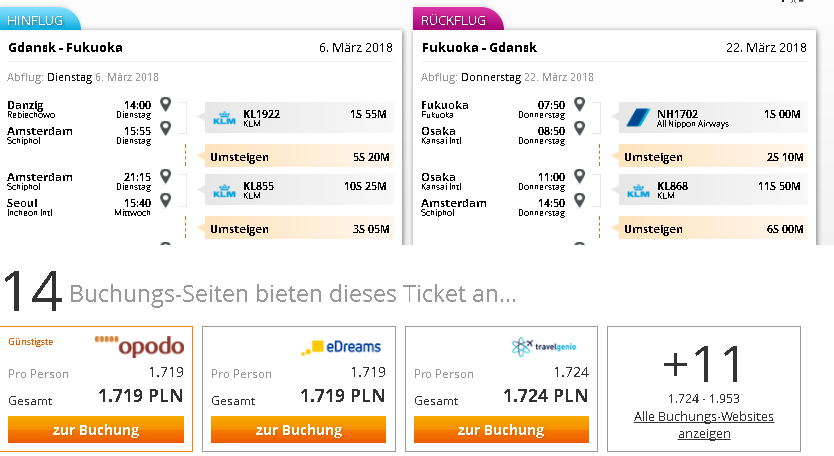Click the location pin next to Fukuoka 07:50
834x456 pixels.
pos(579,104)
